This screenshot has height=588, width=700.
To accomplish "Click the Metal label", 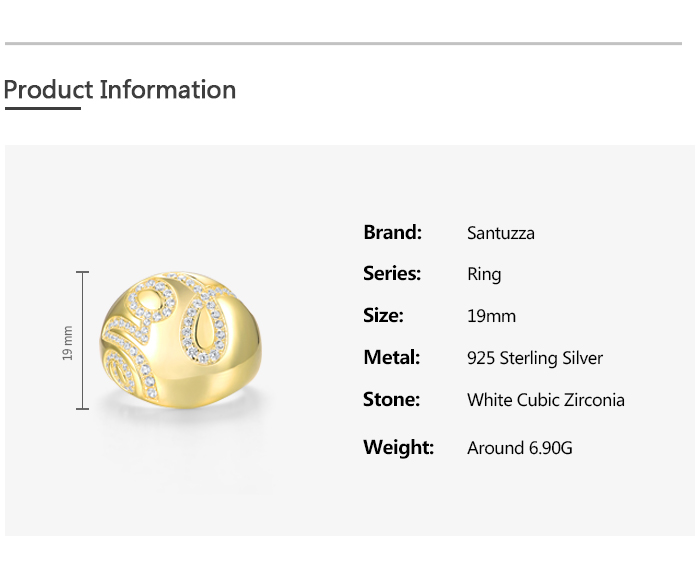I will pyautogui.click(x=391, y=358).
